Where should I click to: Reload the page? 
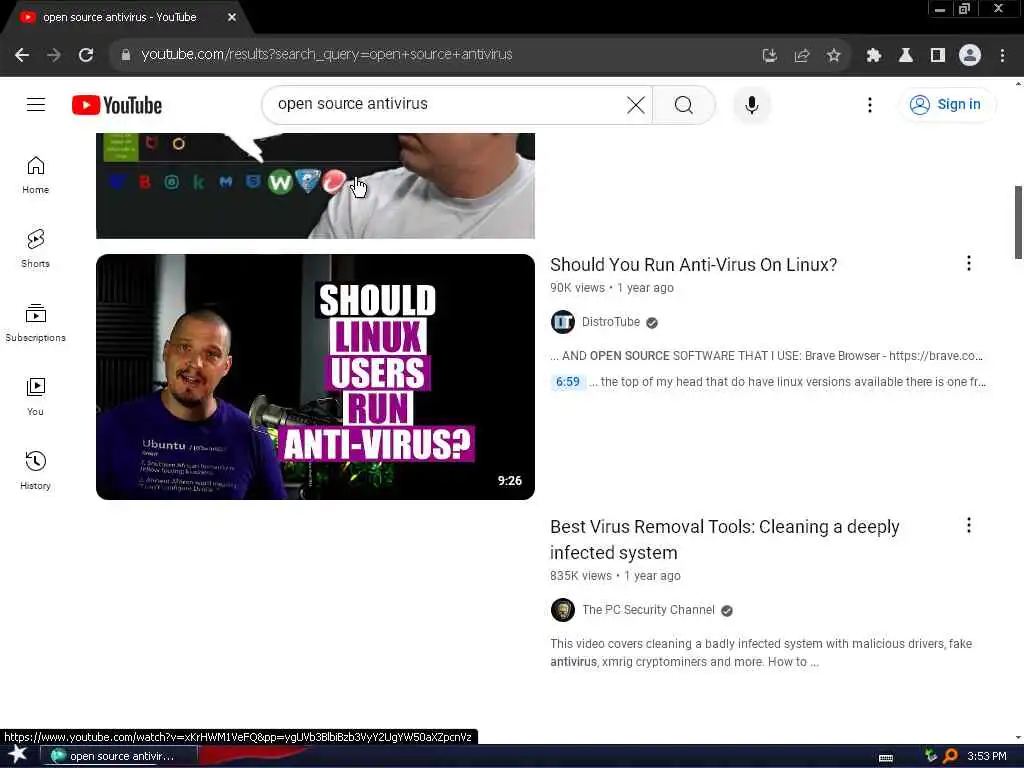[86, 55]
